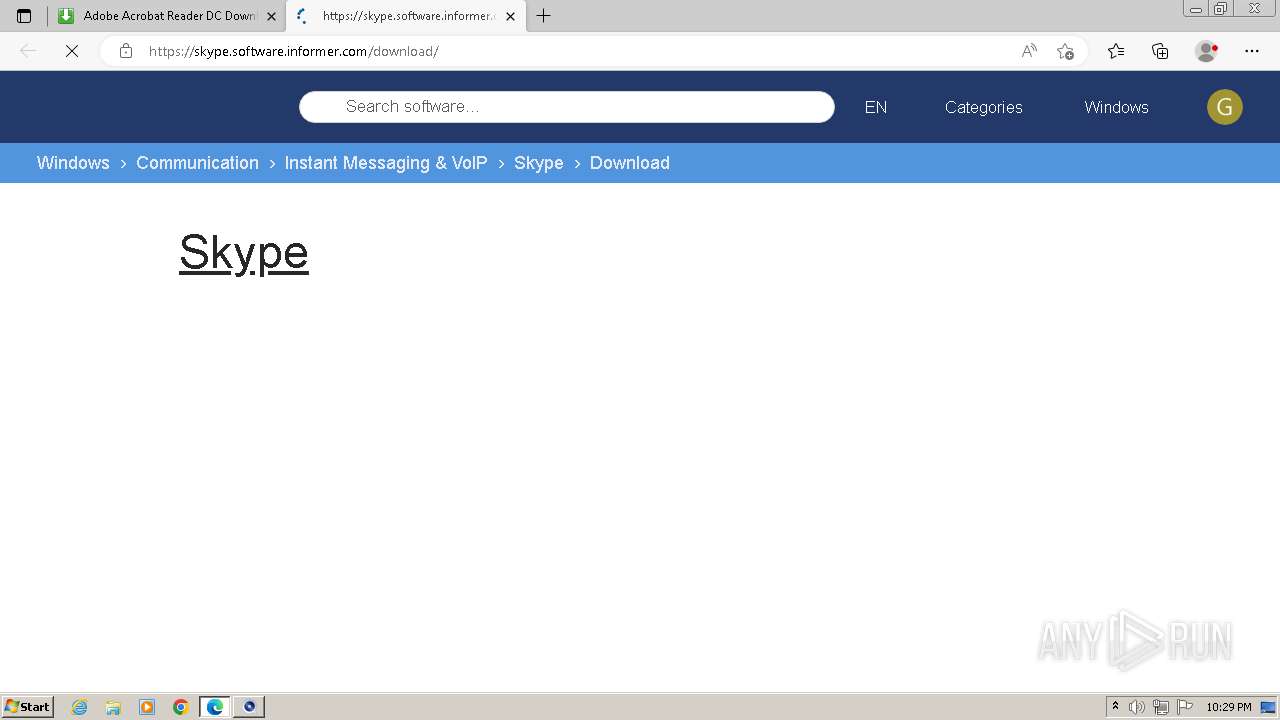Open media player from taskbar
The image size is (1280, 720).
click(147, 707)
